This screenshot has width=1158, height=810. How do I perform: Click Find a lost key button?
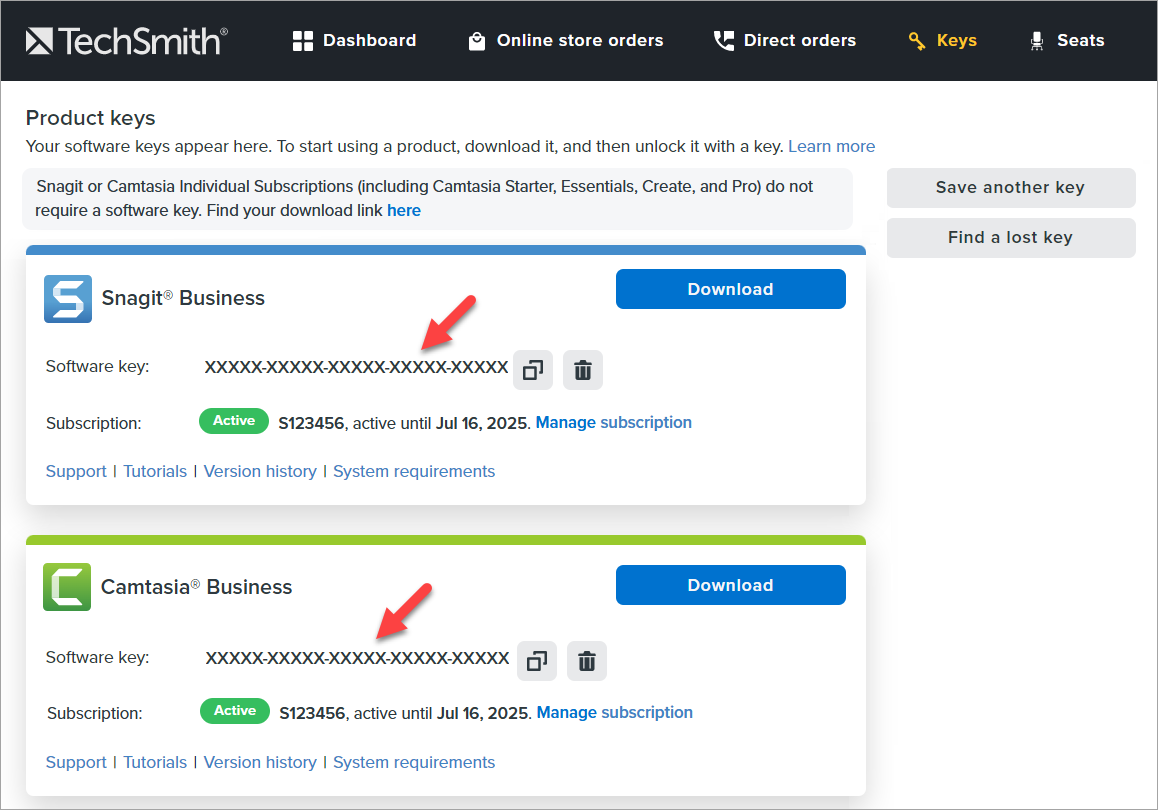1010,238
